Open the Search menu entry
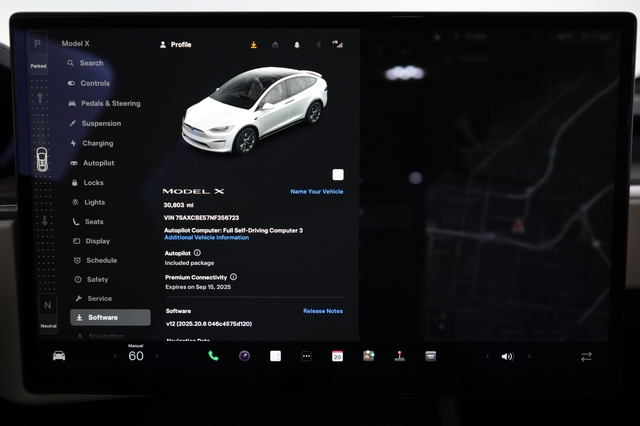Image resolution: width=640 pixels, height=426 pixels. coord(85,63)
